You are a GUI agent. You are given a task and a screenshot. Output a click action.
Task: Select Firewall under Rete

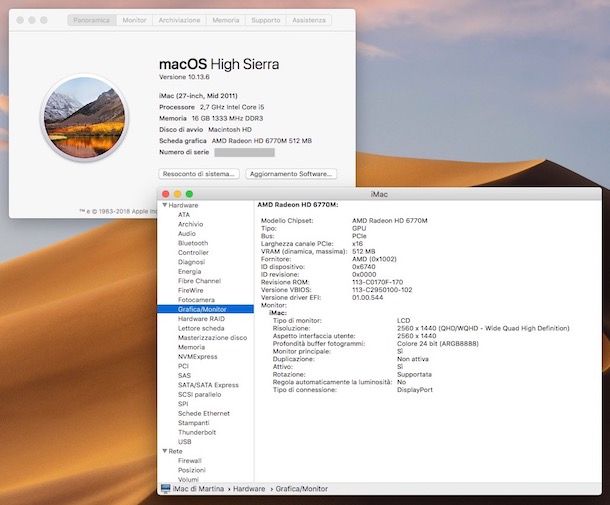190,461
